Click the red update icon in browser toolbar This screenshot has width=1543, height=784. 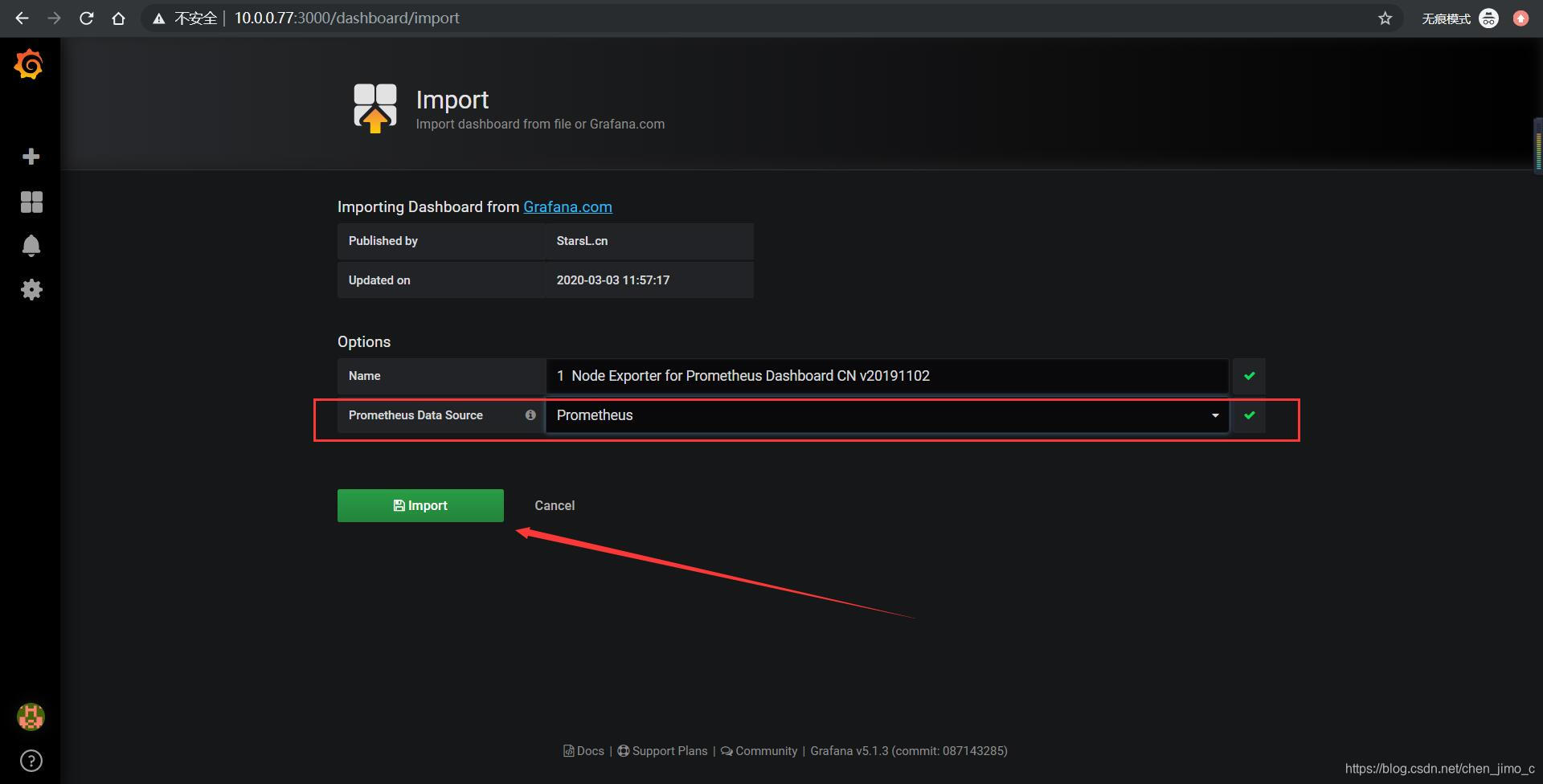pyautogui.click(x=1520, y=18)
